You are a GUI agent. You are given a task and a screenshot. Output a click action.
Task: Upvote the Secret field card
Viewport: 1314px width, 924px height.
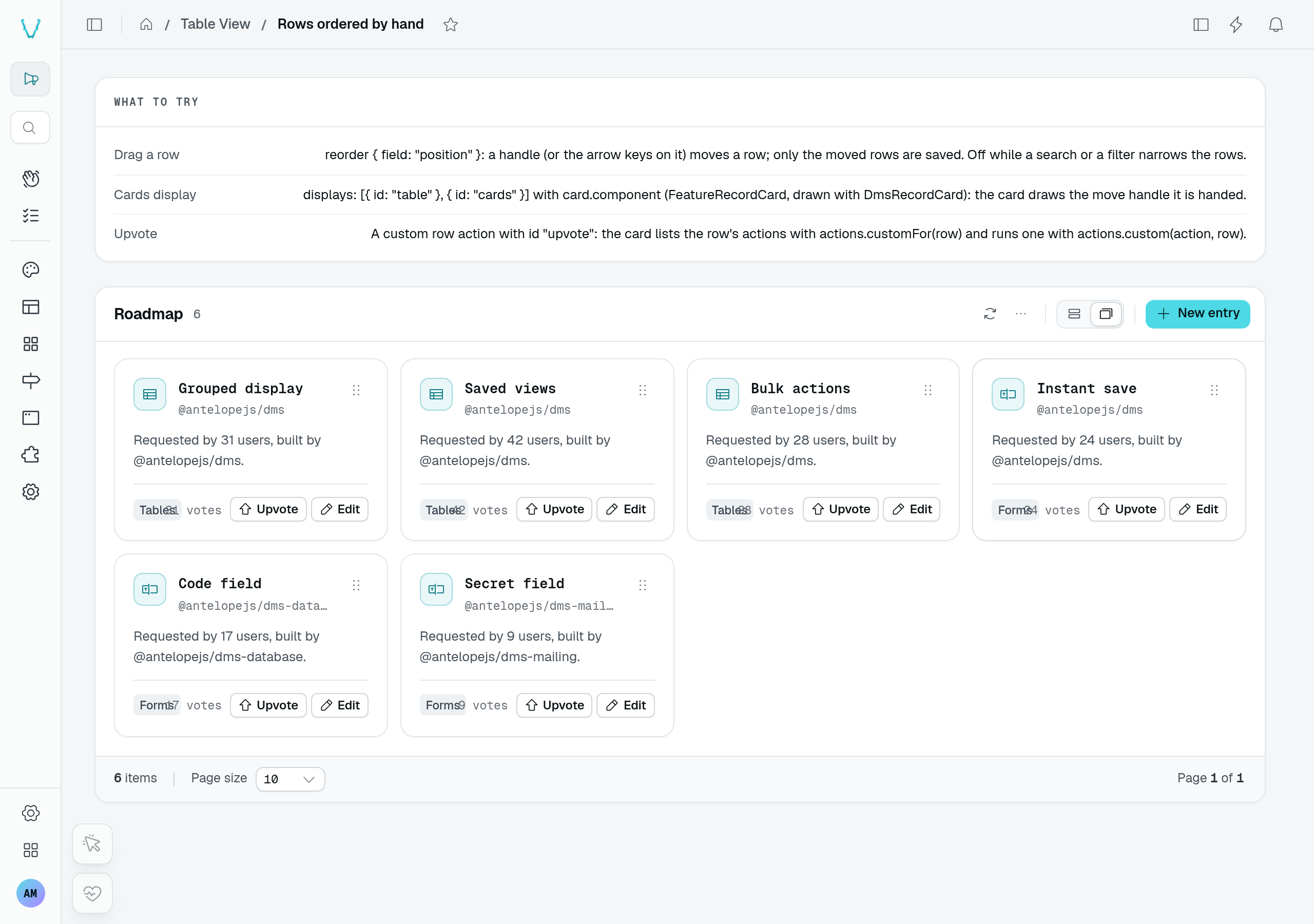[x=554, y=705]
